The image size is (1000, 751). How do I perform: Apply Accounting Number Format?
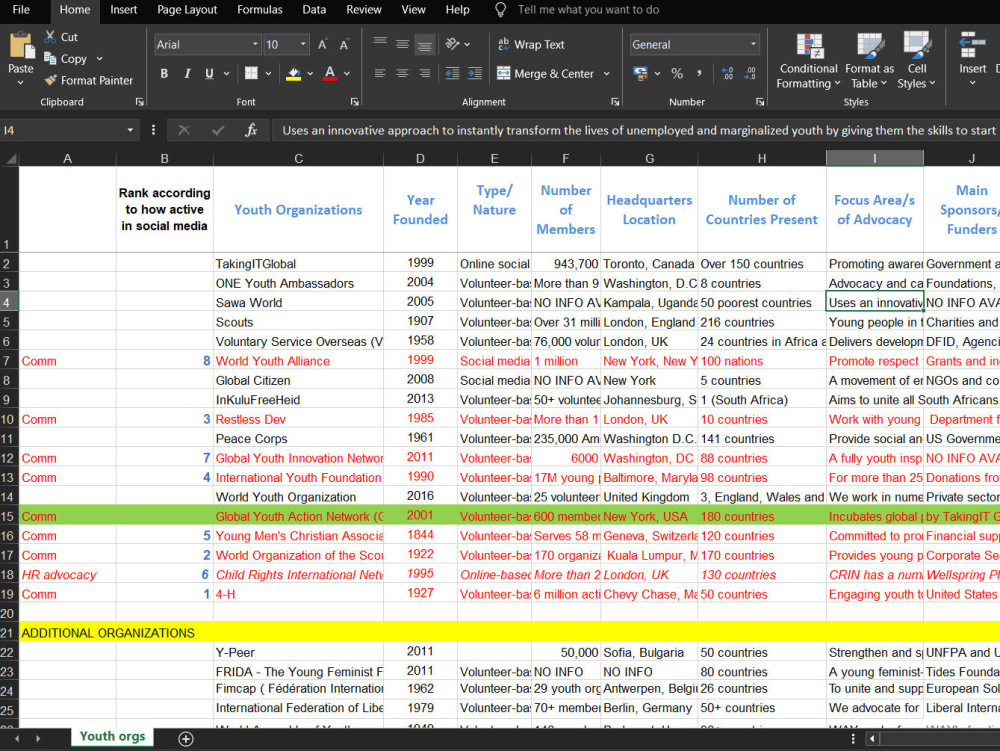[640, 73]
